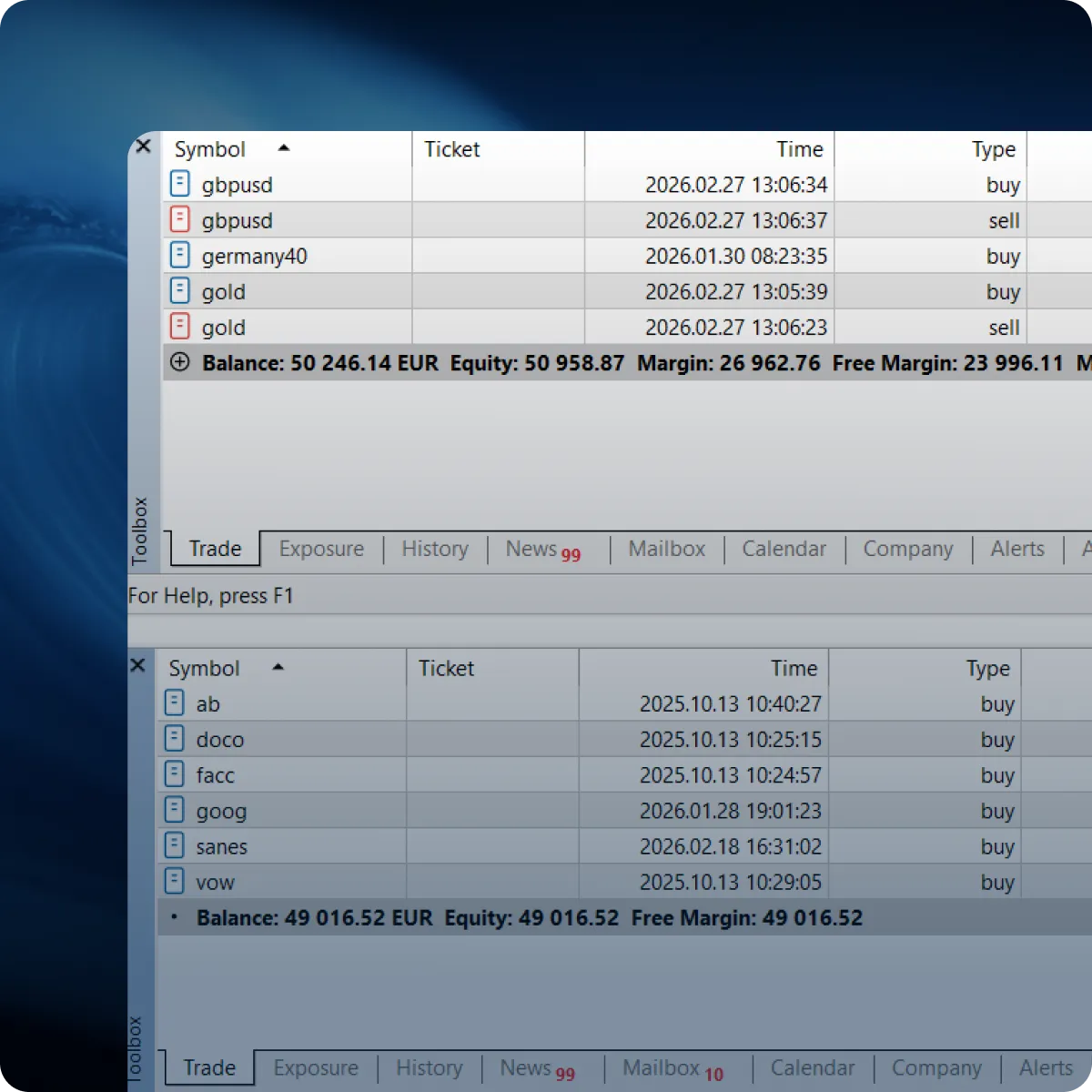1092x1092 pixels.
Task: Click the order icon next to facc
Action: pos(175,774)
